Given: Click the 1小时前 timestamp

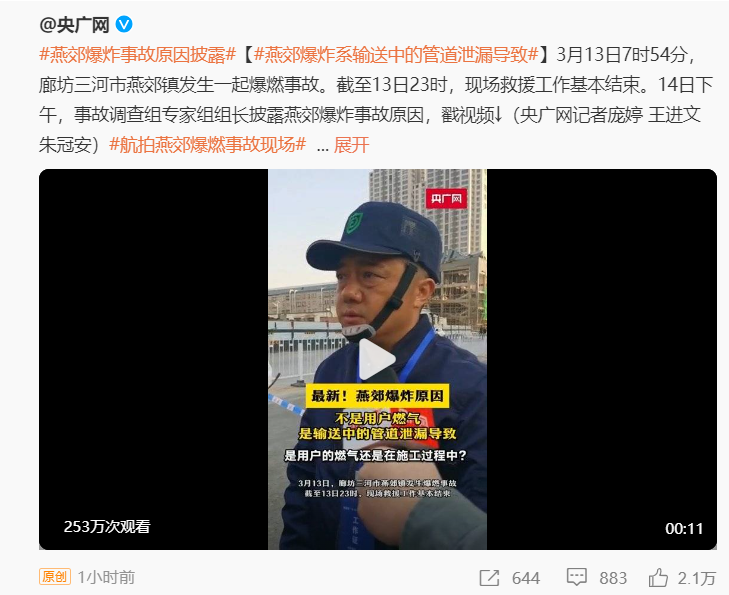Looking at the screenshot, I should click(x=106, y=577).
